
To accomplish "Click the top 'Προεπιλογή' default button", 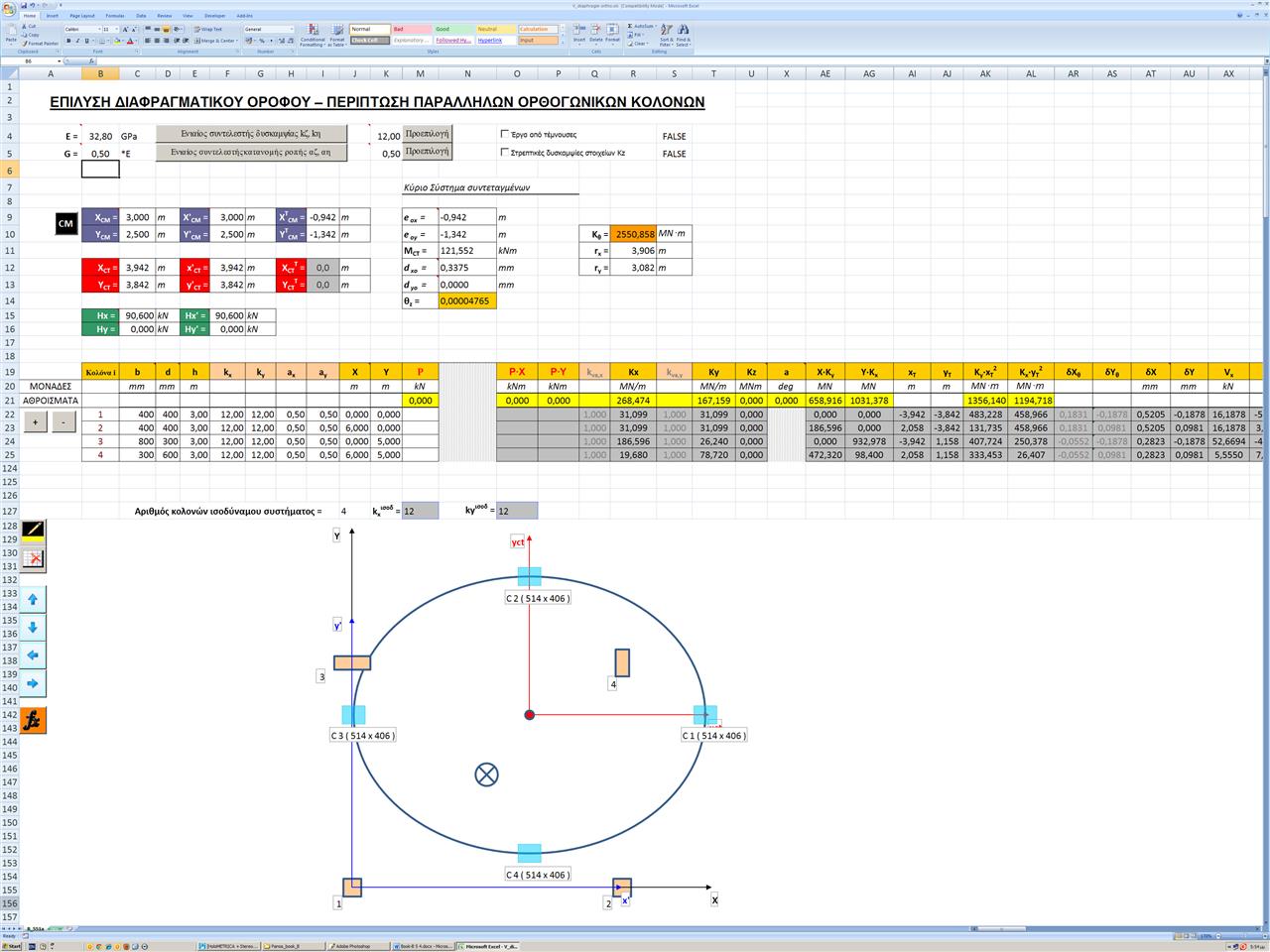I will pos(427,134).
